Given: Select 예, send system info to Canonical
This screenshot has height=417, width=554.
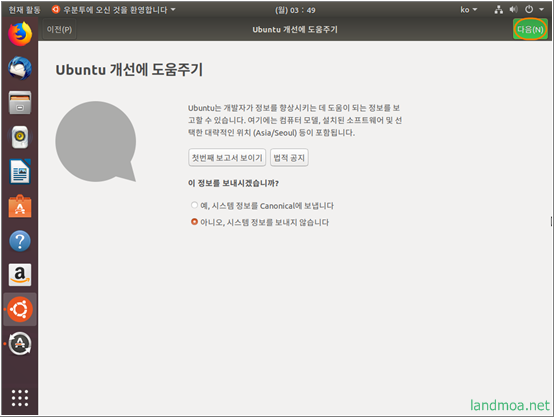Looking at the screenshot, I should point(262,206).
